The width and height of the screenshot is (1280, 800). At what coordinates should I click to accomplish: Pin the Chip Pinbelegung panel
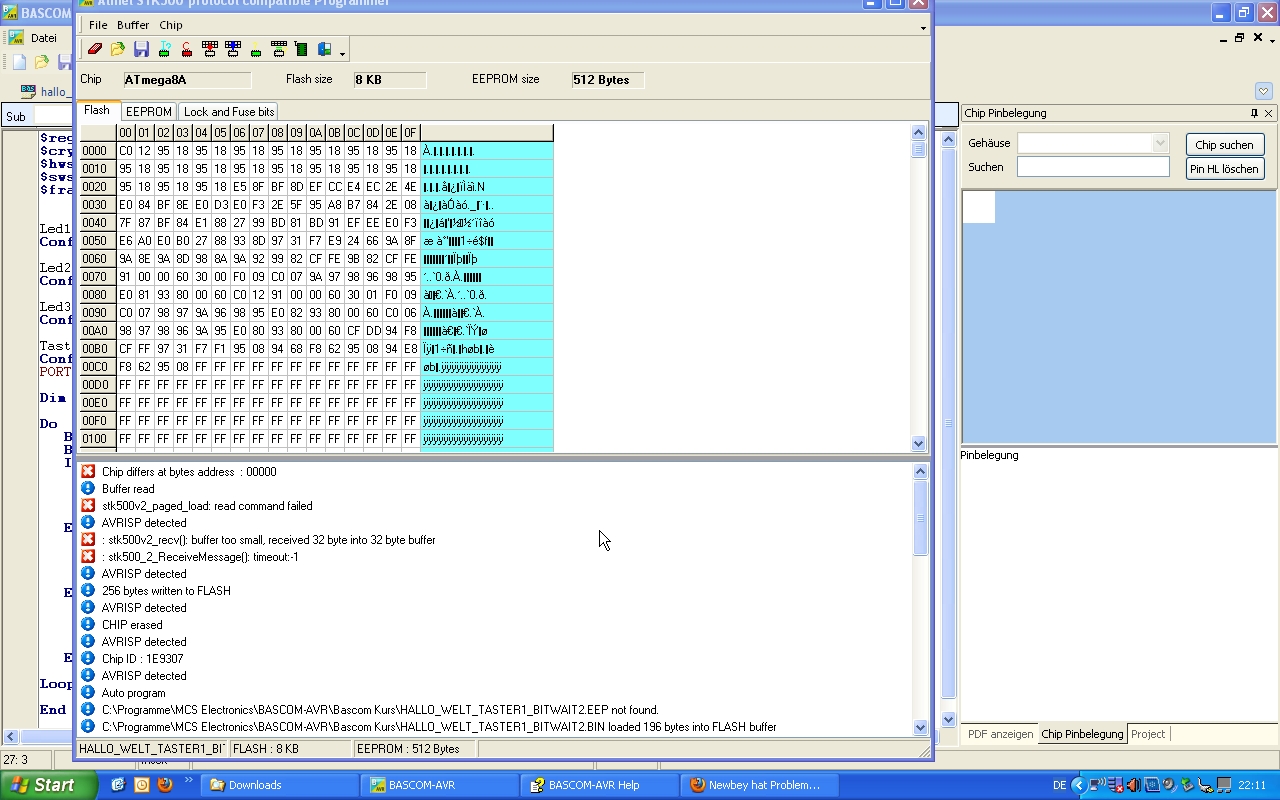pos(1254,113)
